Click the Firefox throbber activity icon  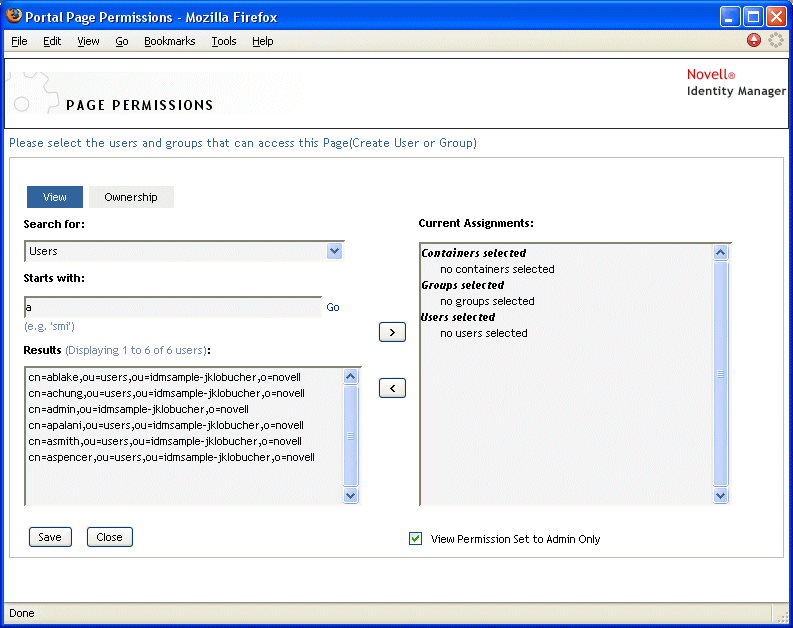775,40
